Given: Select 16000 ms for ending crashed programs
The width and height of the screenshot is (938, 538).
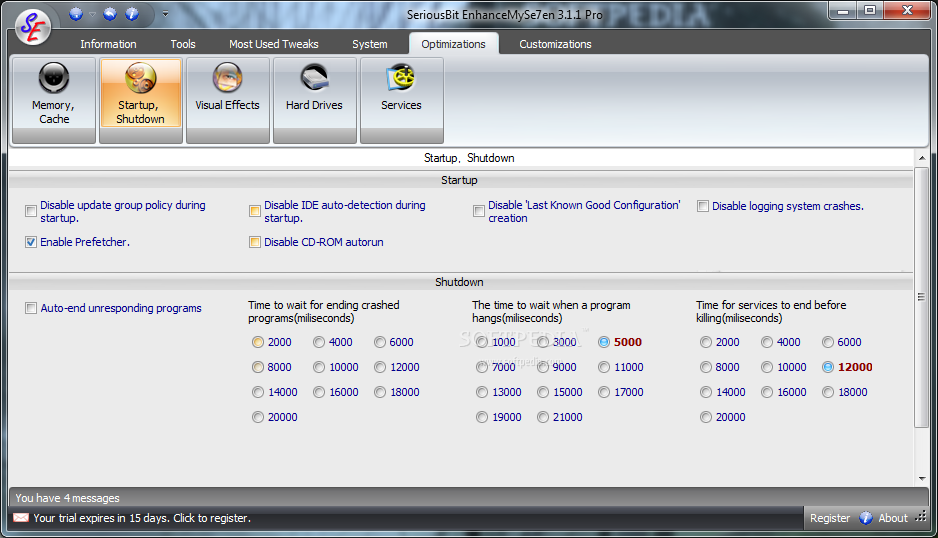Looking at the screenshot, I should click(x=319, y=392).
